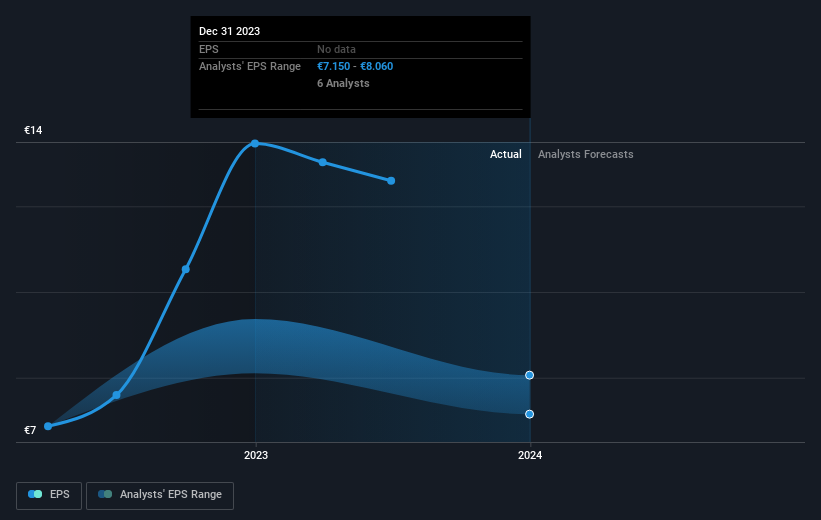Toggle the EPS legend series
Screen dimensions: 821x520
point(49,495)
